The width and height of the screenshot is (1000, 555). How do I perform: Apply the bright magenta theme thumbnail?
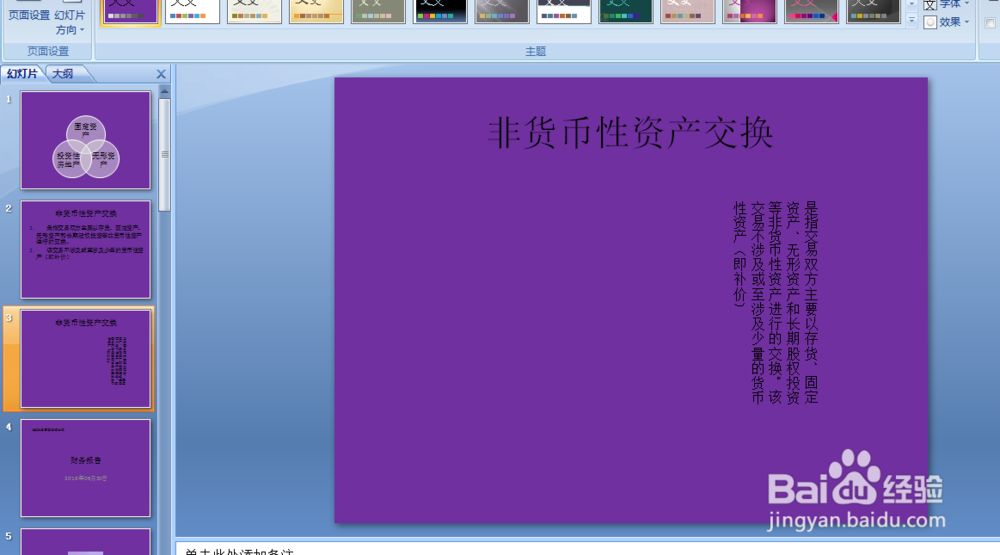click(x=749, y=11)
